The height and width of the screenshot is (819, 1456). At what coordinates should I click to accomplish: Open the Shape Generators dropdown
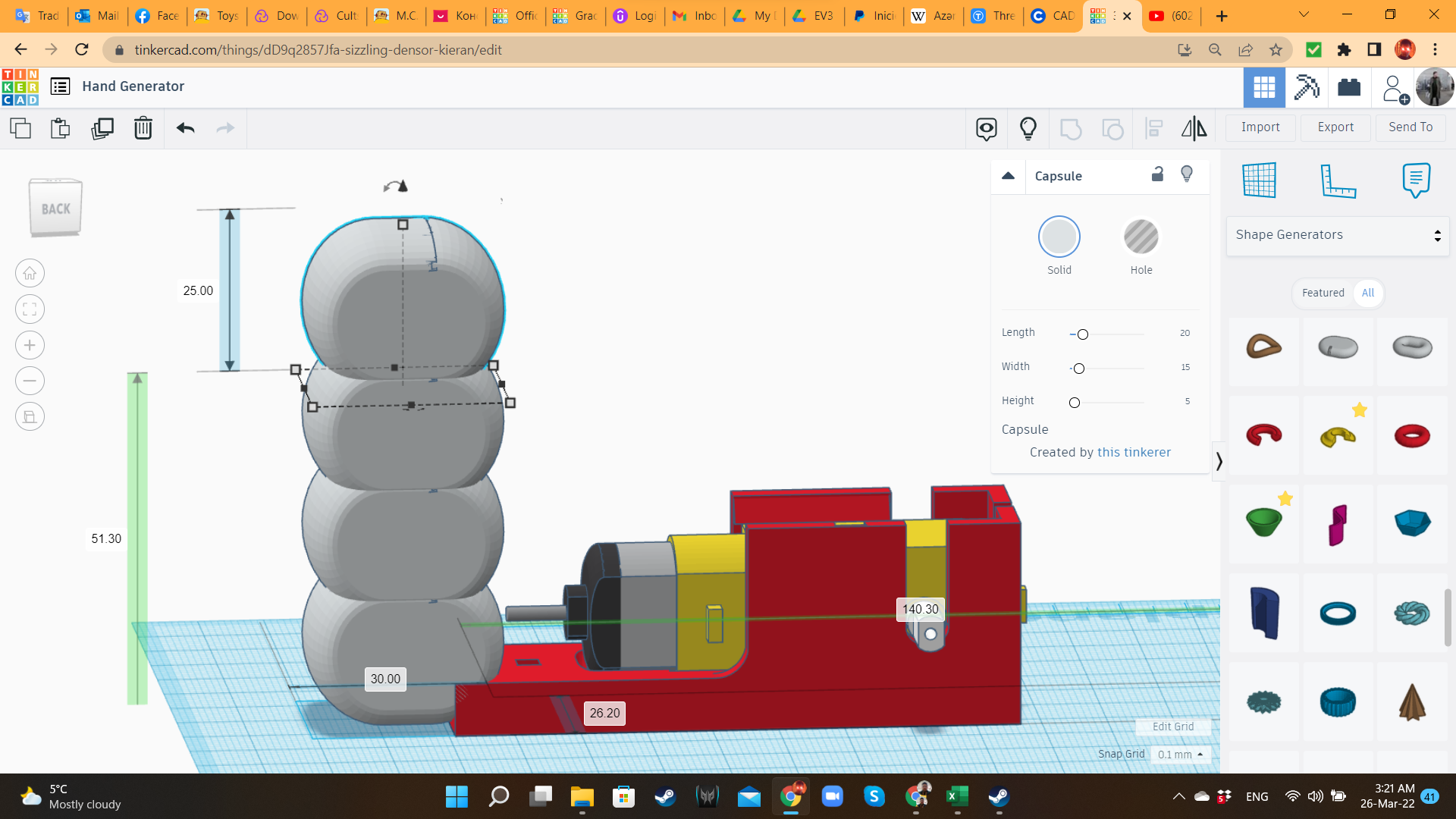[1338, 235]
